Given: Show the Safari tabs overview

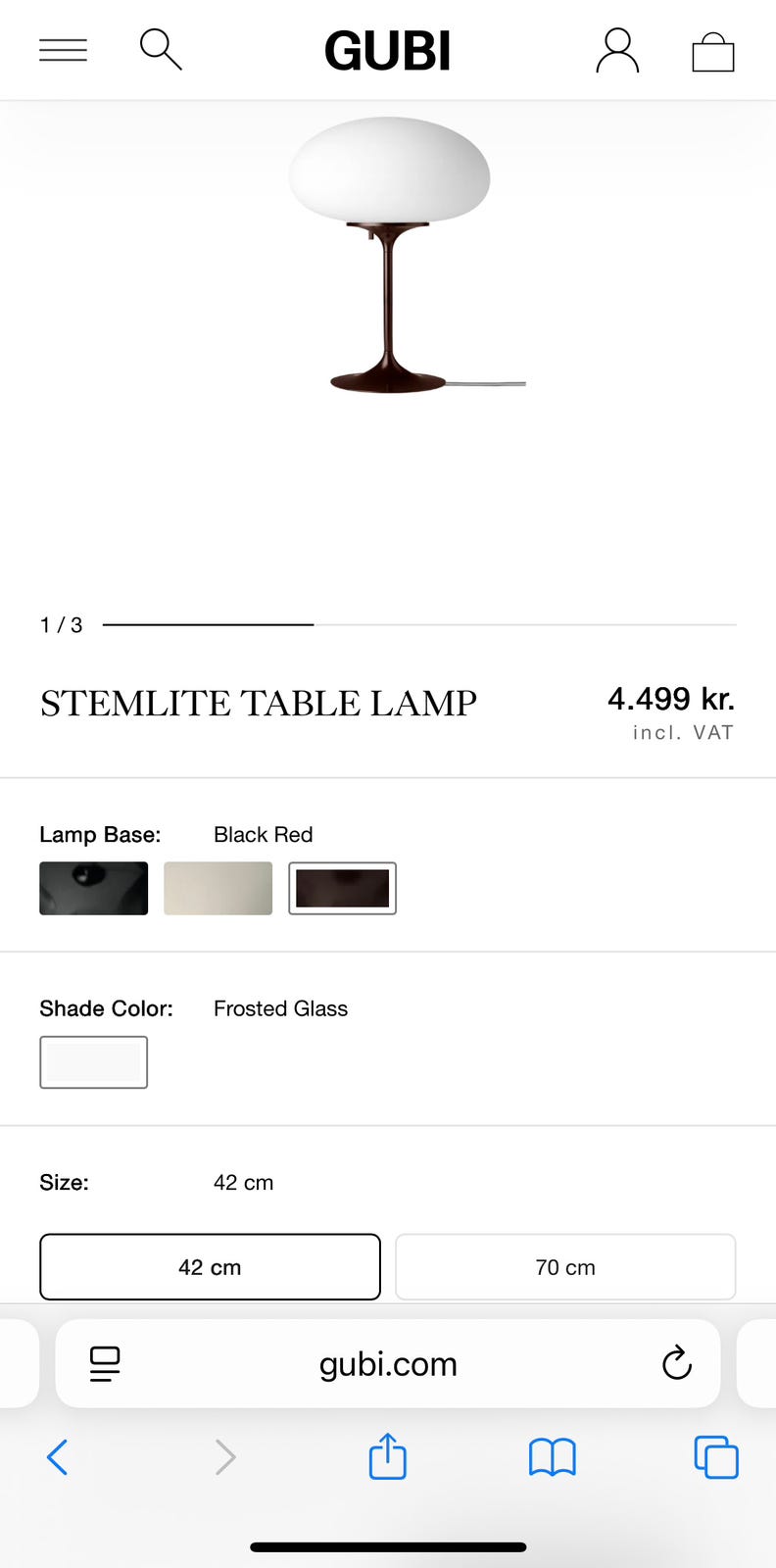Looking at the screenshot, I should click(x=715, y=1457).
